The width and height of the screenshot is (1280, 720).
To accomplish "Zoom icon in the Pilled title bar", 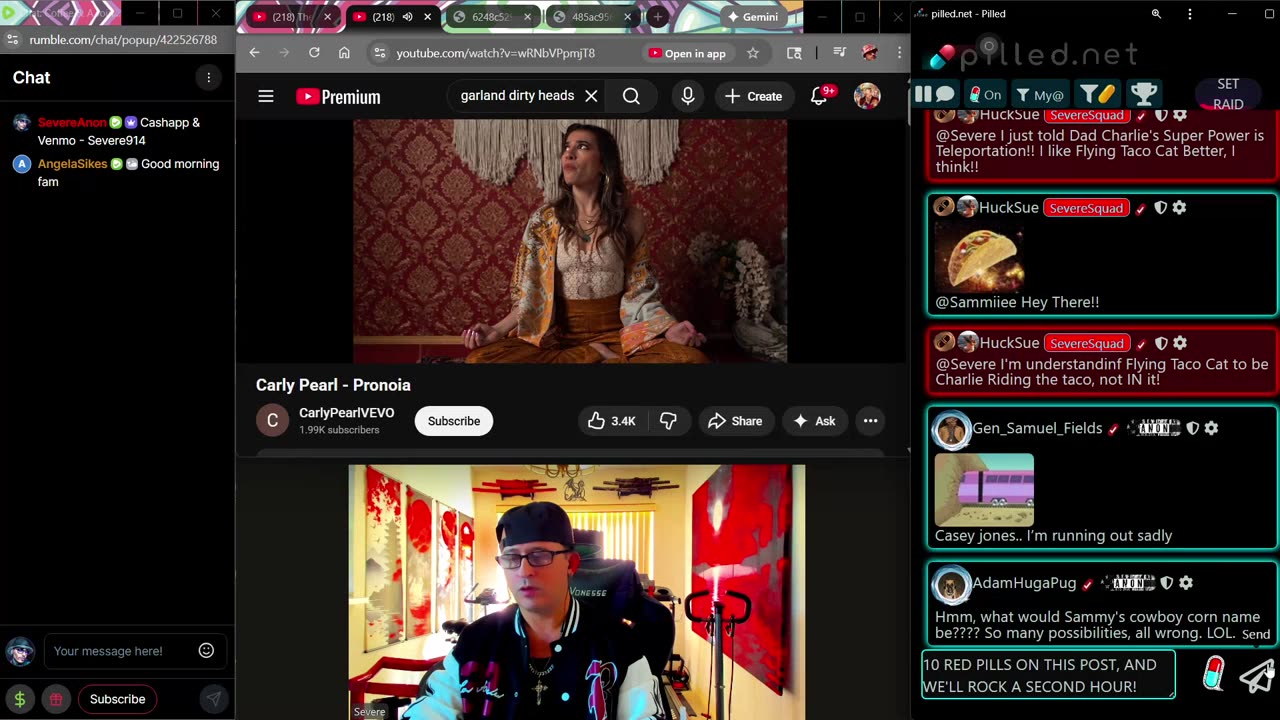I will coord(1156,14).
